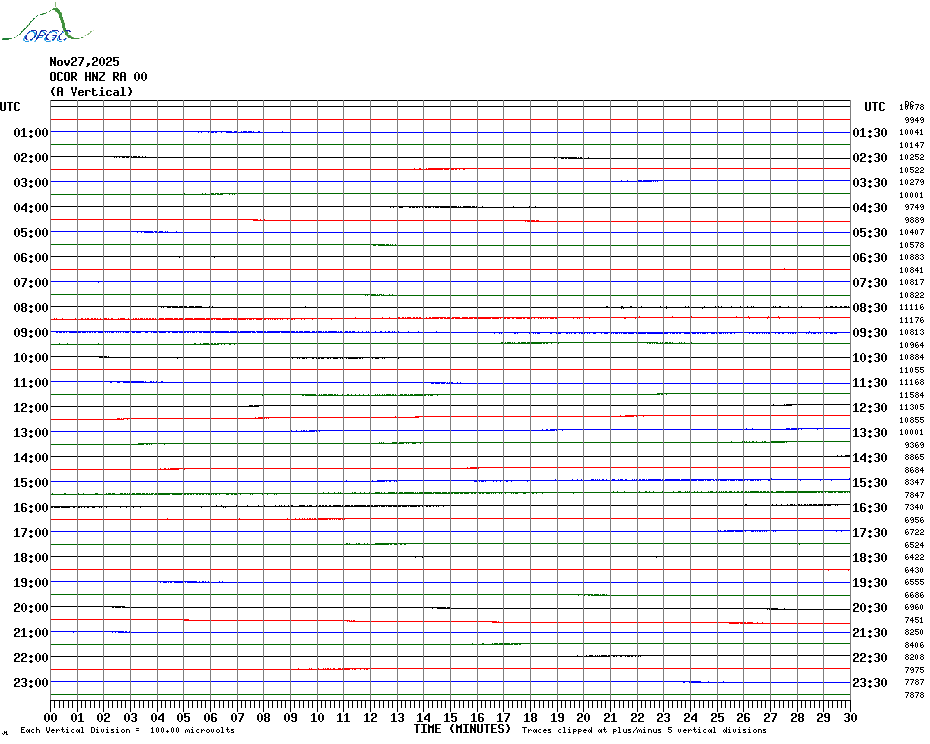930x744 pixels.
Task: Click station label OCOR HNZ RA 00
Action: click(98, 77)
